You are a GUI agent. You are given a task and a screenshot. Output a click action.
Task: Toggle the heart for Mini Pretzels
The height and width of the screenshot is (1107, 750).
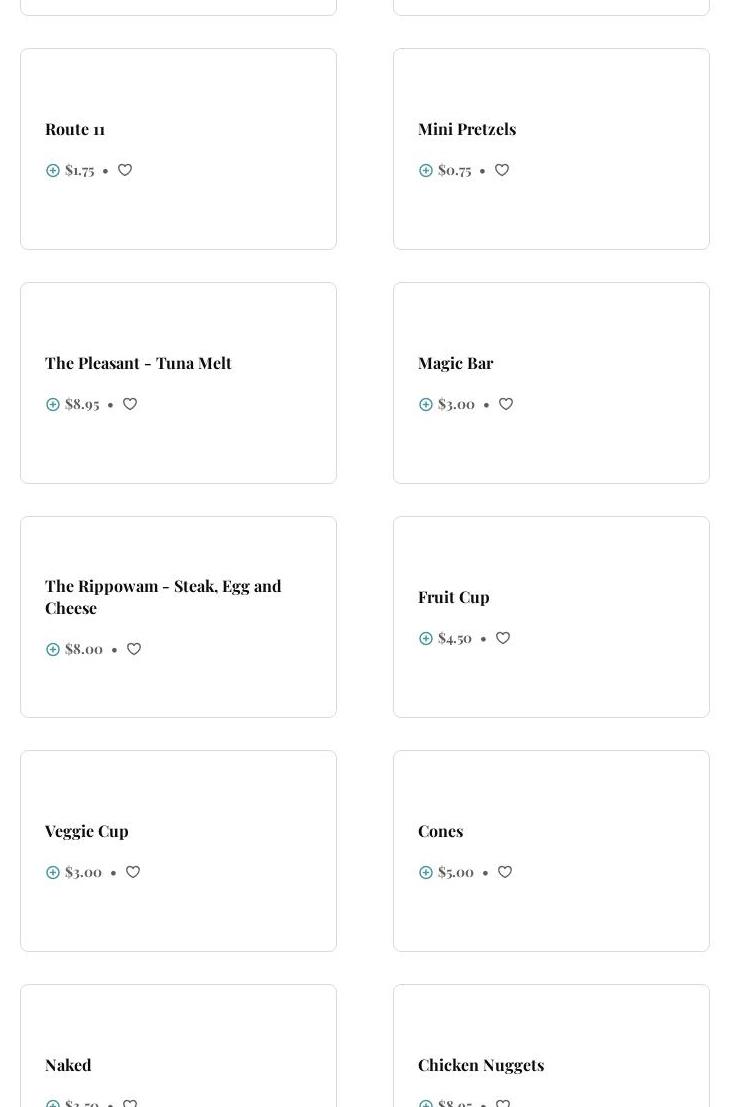tap(502, 170)
